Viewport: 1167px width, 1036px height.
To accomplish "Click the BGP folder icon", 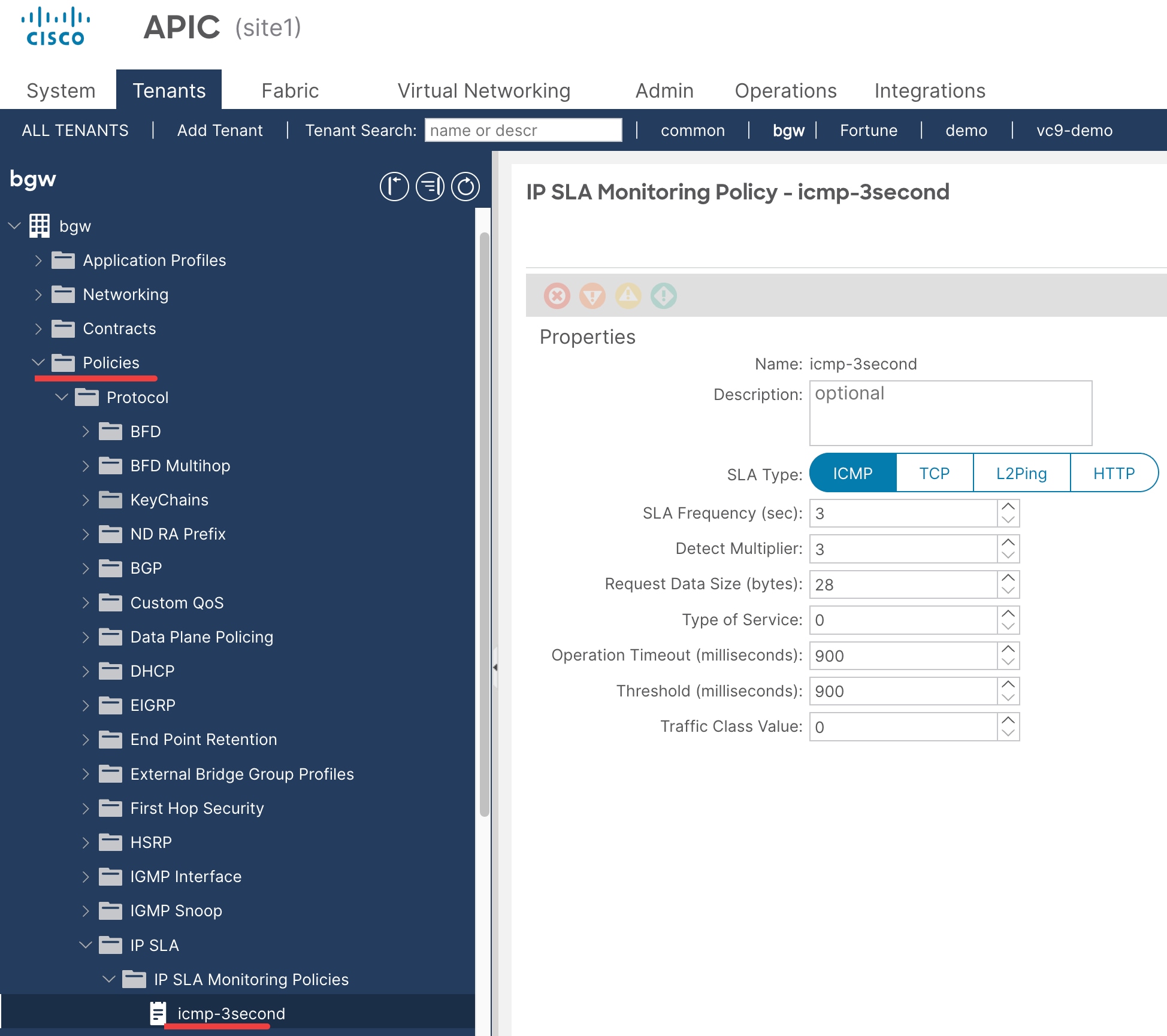I will (110, 568).
